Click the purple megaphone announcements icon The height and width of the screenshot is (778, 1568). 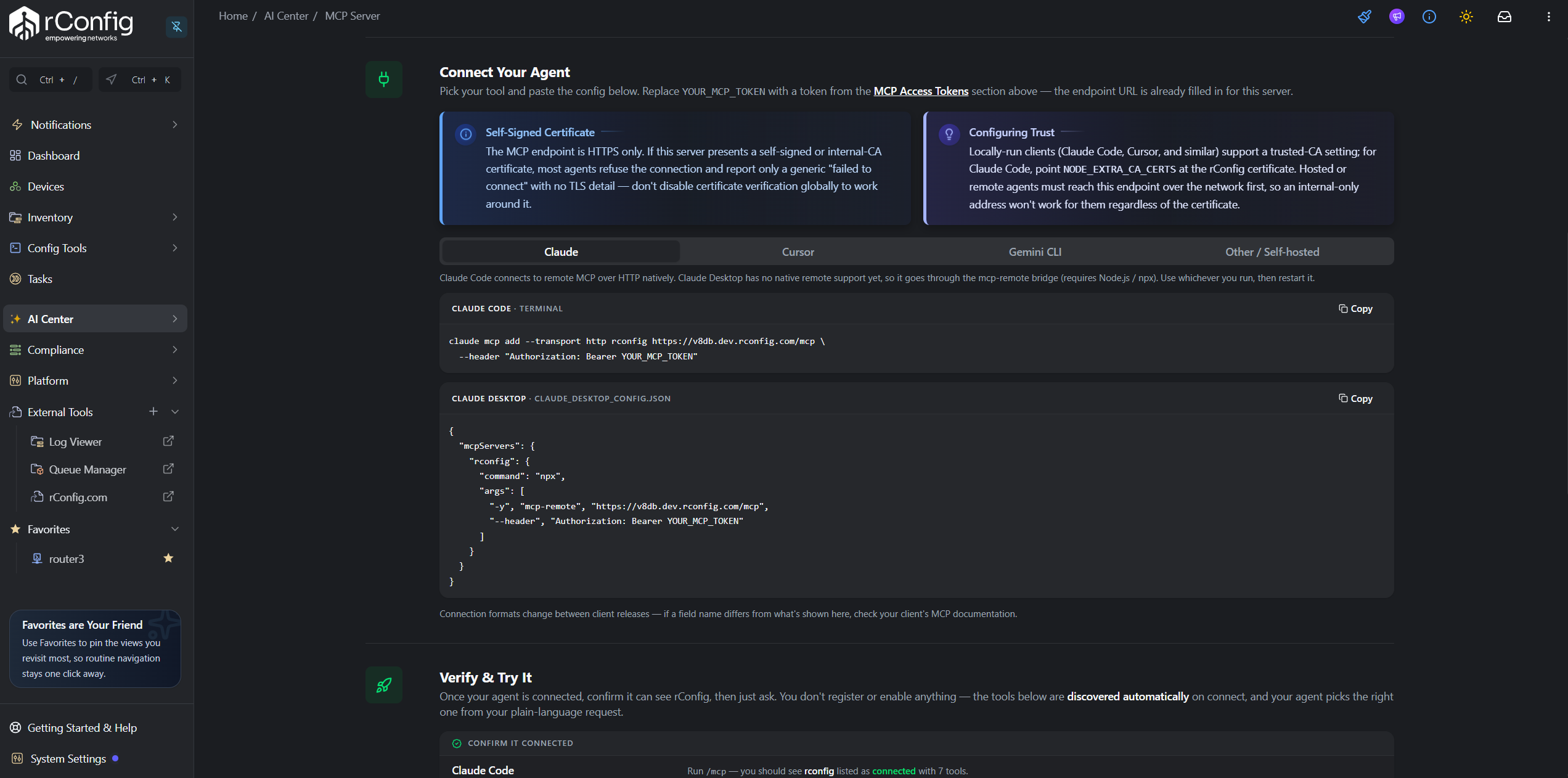pyautogui.click(x=1397, y=17)
